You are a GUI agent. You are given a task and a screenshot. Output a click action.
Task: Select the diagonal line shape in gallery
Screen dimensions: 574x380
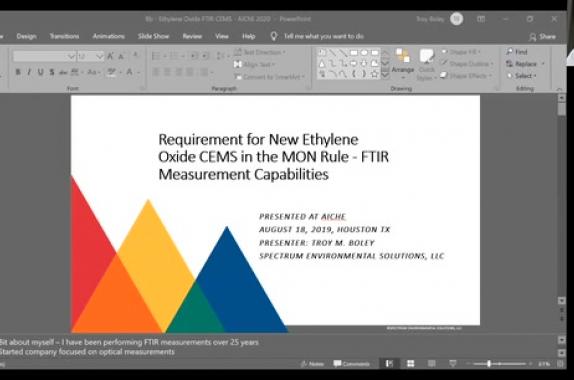332,53
